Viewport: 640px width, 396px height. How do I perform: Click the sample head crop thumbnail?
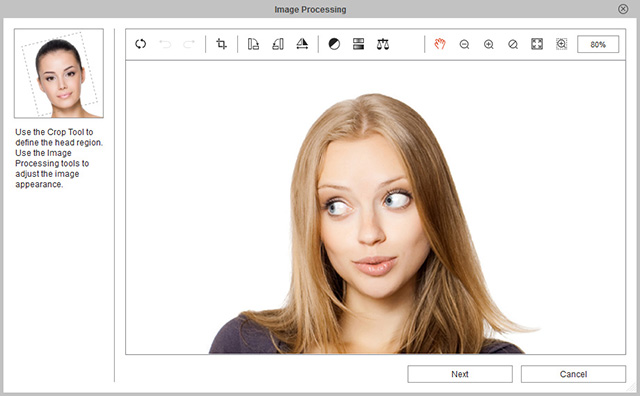coord(59,73)
